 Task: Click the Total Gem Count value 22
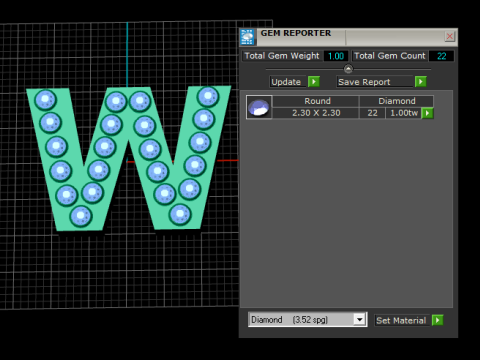point(441,56)
